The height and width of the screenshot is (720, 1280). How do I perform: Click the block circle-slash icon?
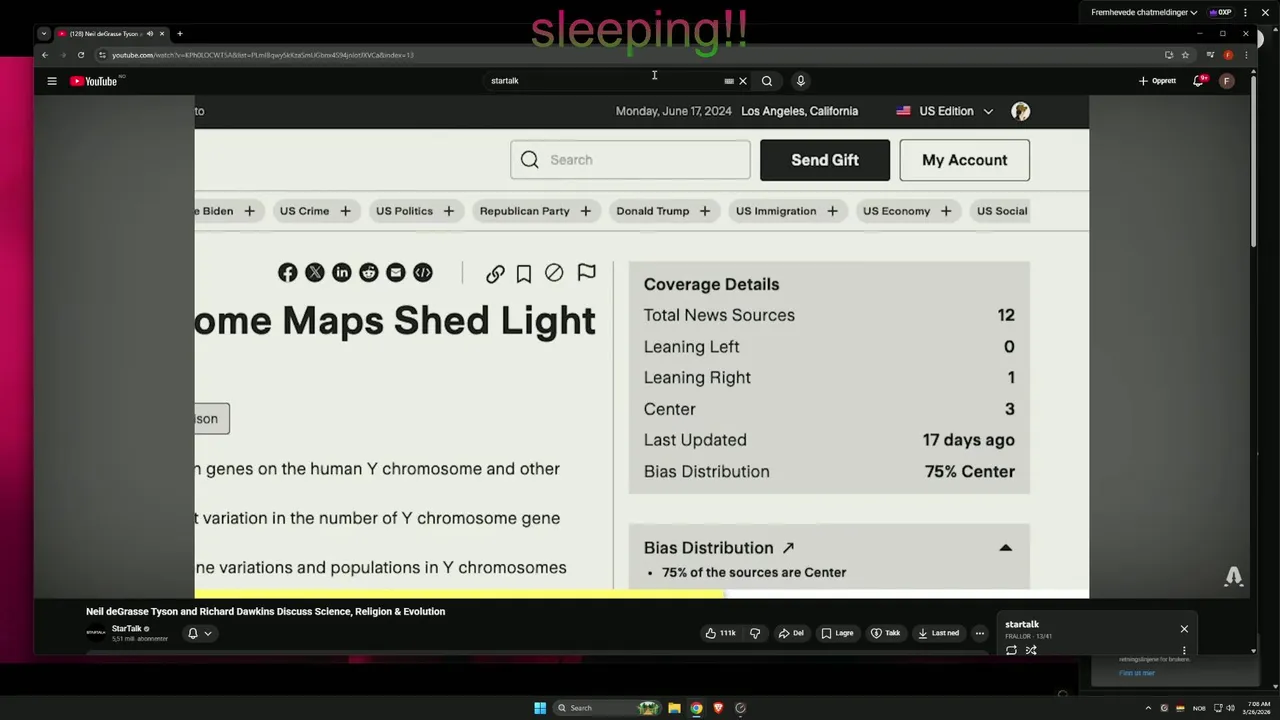[x=554, y=273]
